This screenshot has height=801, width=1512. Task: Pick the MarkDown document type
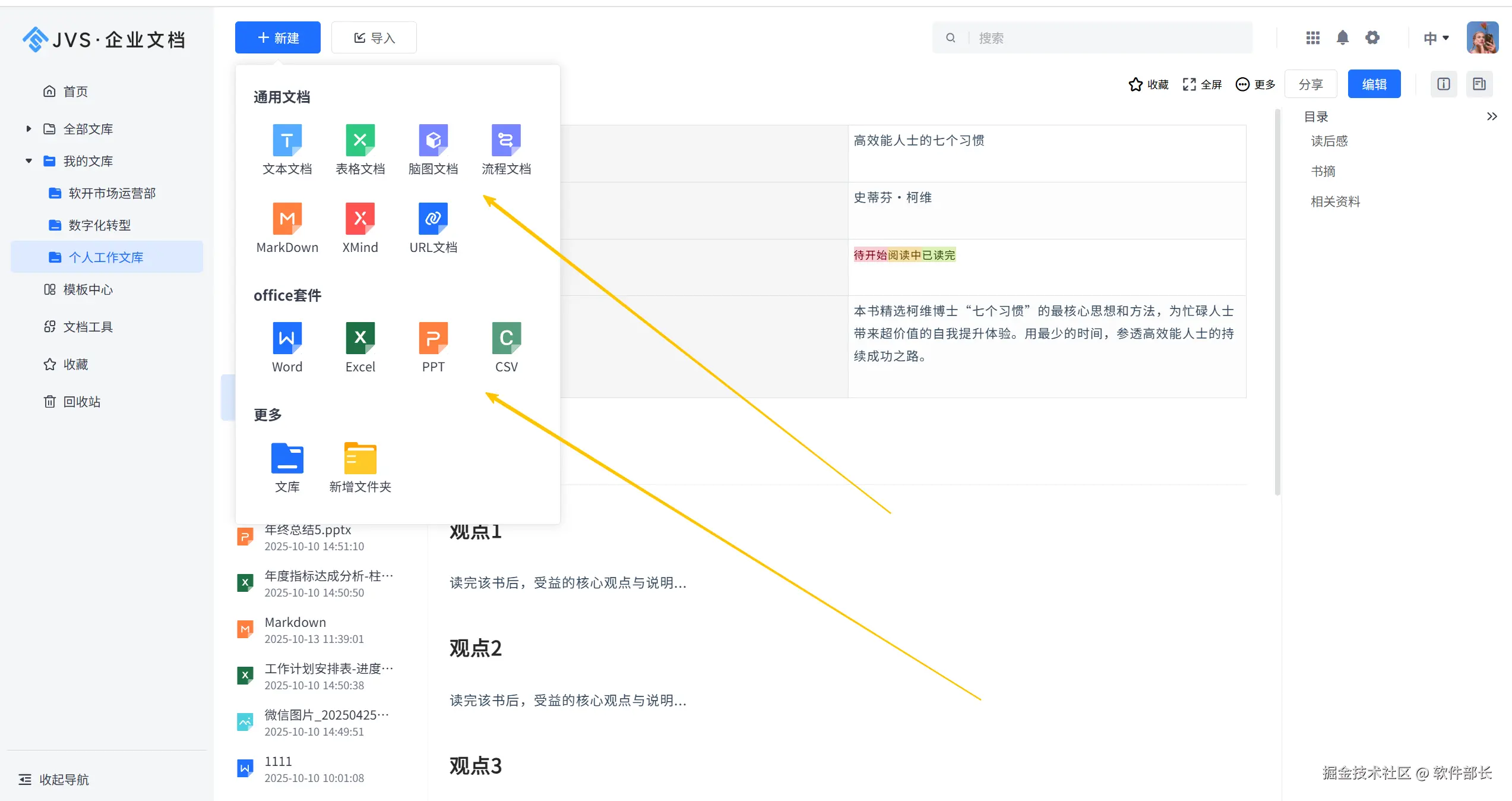point(287,219)
